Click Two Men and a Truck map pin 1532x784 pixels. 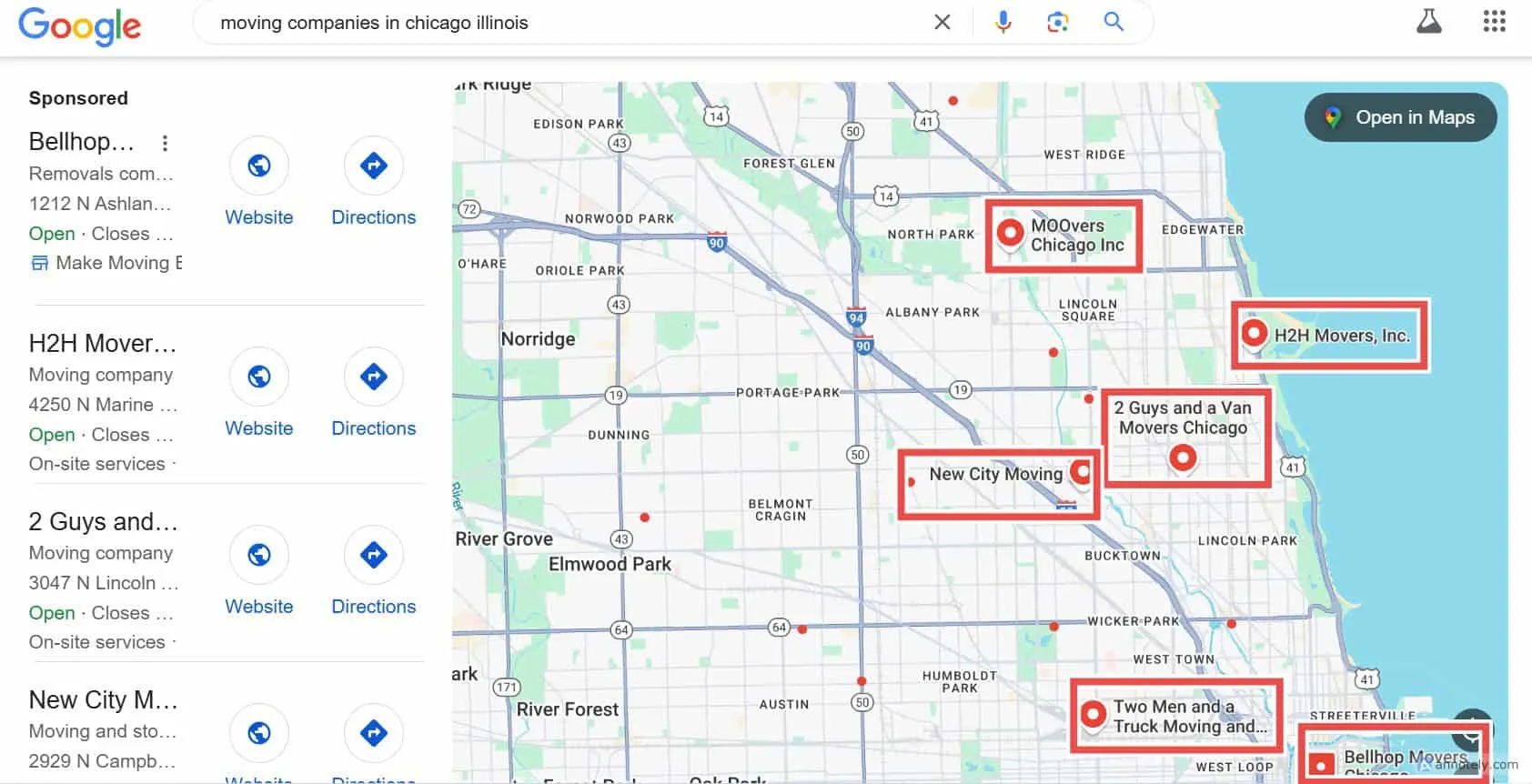point(1094,713)
